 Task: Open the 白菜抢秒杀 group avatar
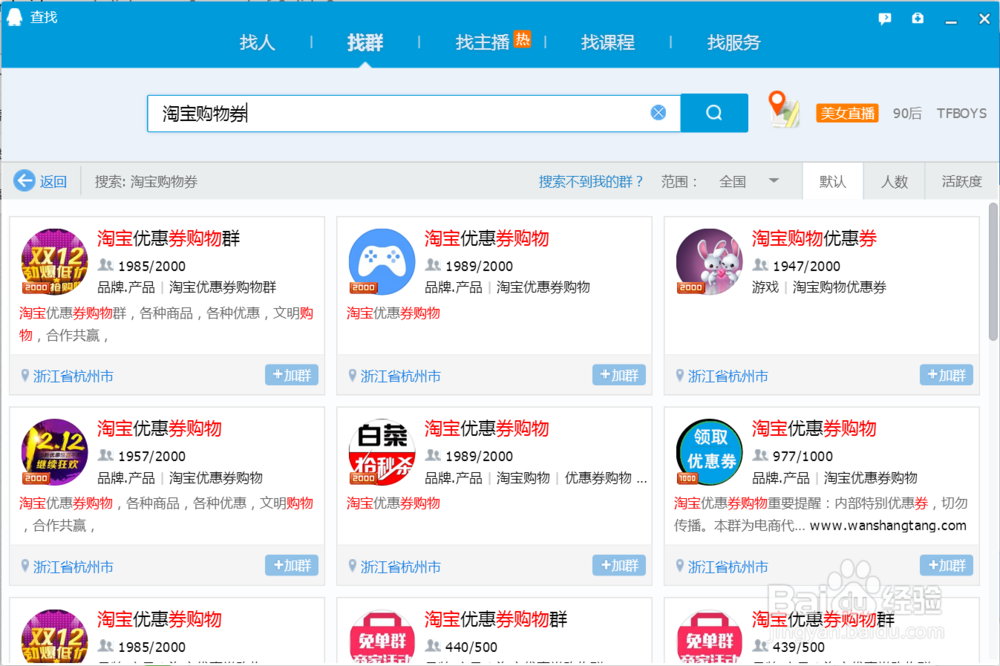click(382, 452)
